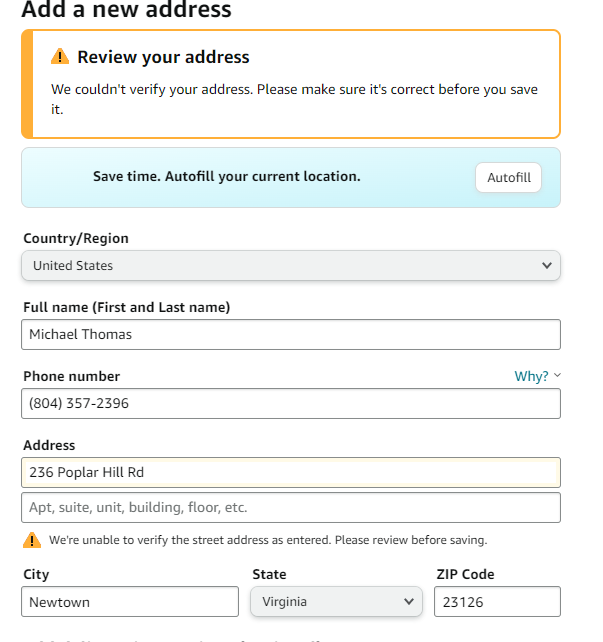603x642 pixels.
Task: Open the Country/Region United States dropdown
Action: coord(291,265)
